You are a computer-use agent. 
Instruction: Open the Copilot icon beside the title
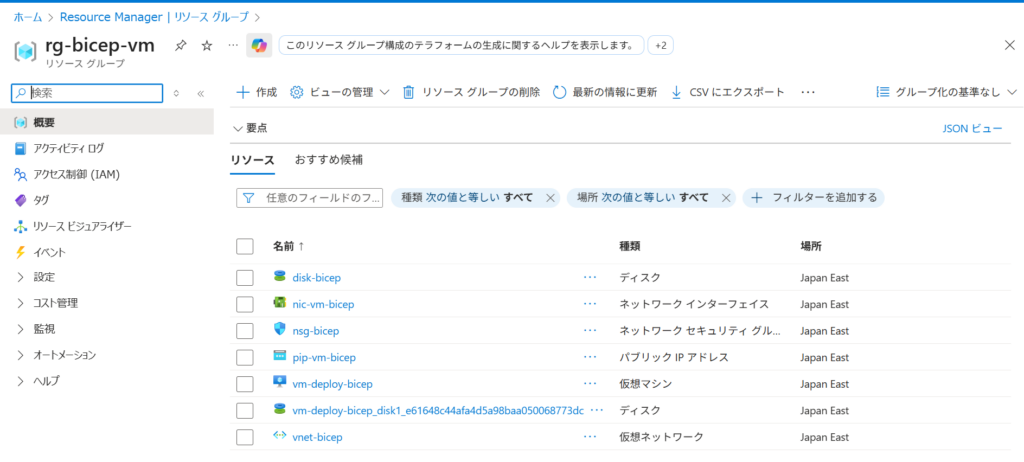[259, 46]
